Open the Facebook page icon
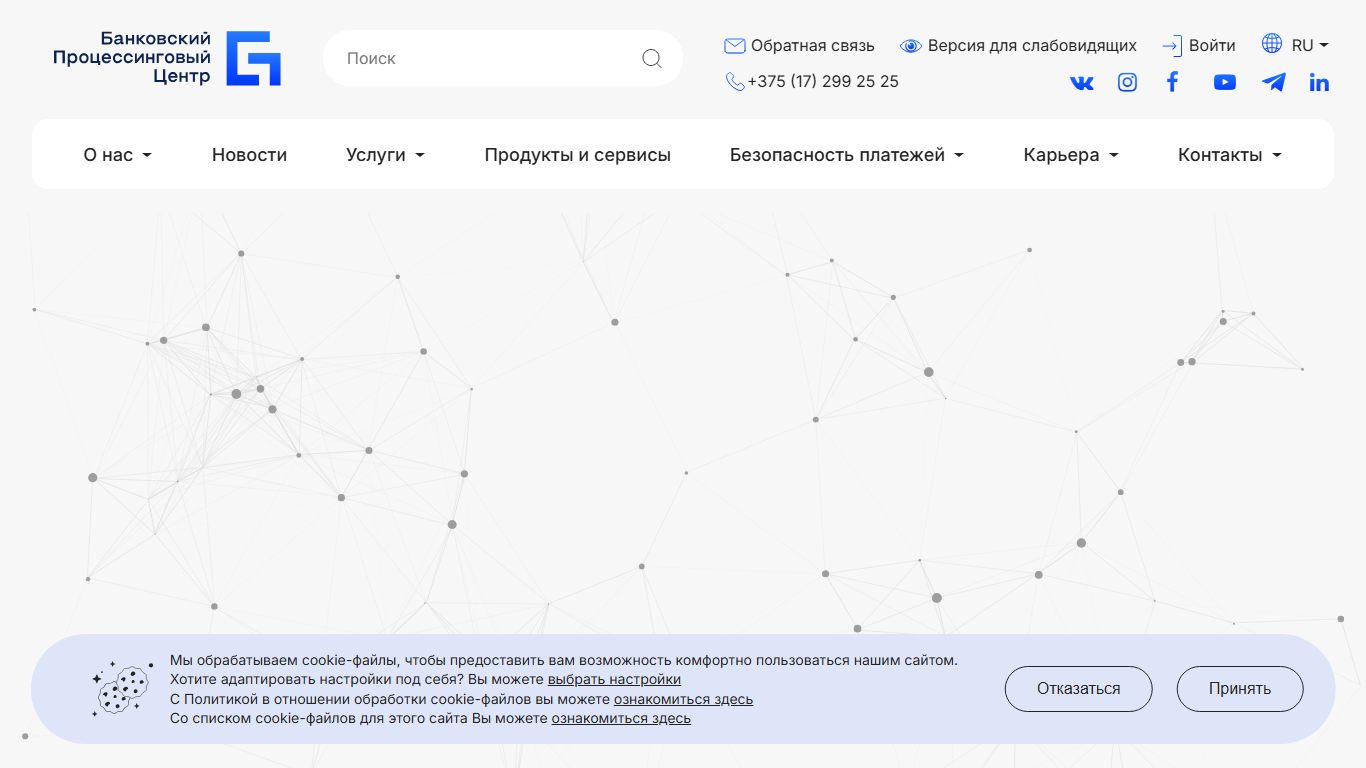 (x=1173, y=82)
